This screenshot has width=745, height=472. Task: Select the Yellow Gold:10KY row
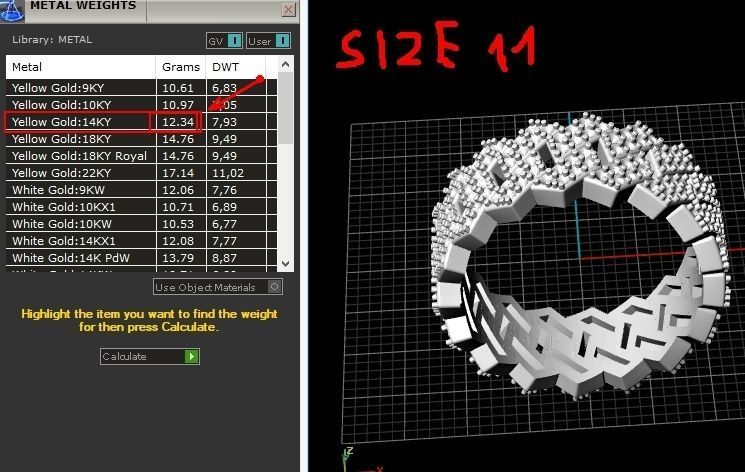click(141, 105)
